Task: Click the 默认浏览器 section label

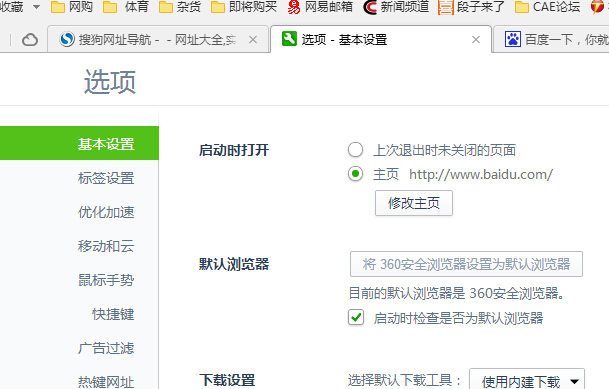Action: pos(234,264)
